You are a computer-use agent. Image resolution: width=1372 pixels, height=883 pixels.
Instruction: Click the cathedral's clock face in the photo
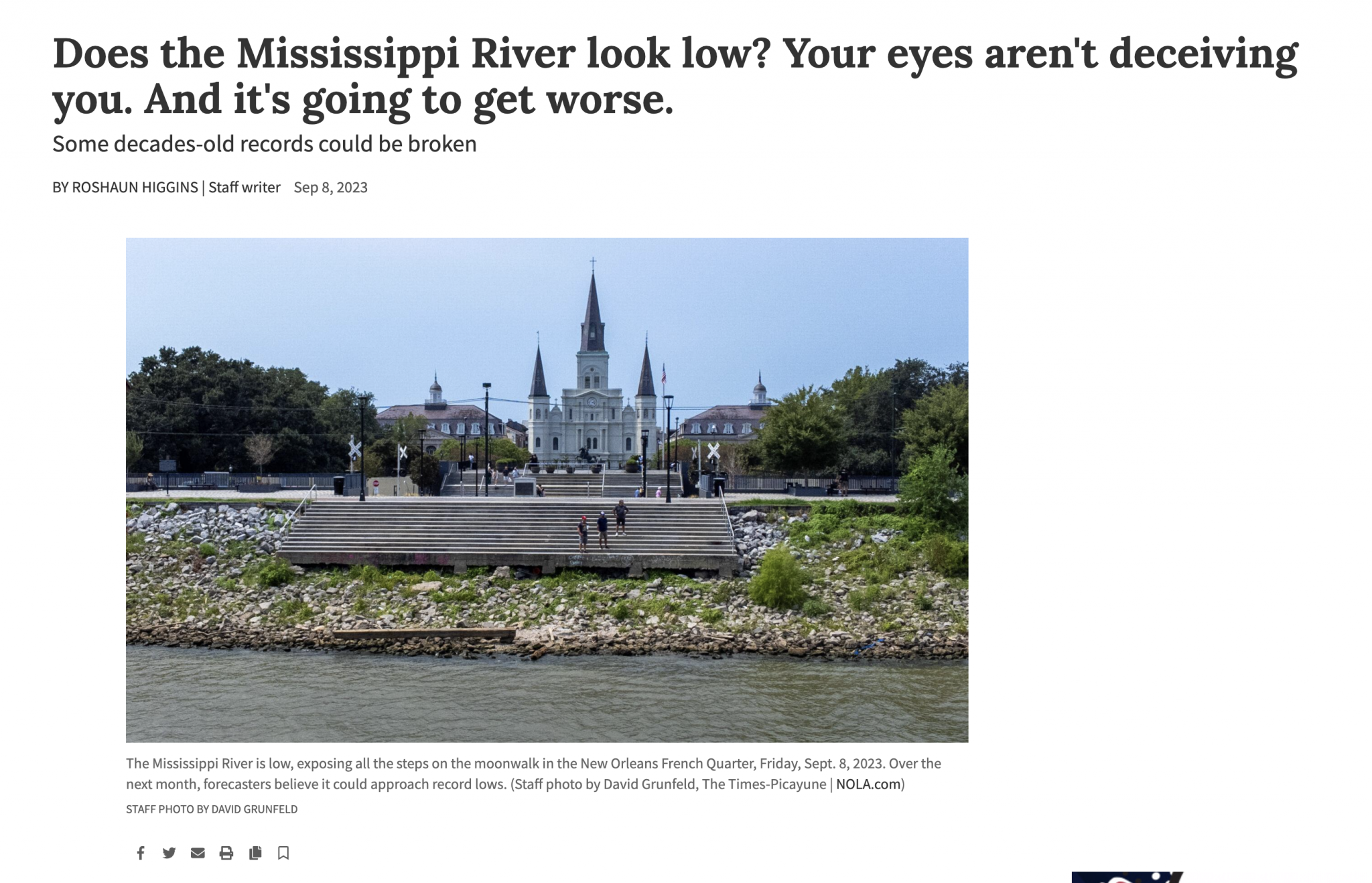[x=592, y=402]
